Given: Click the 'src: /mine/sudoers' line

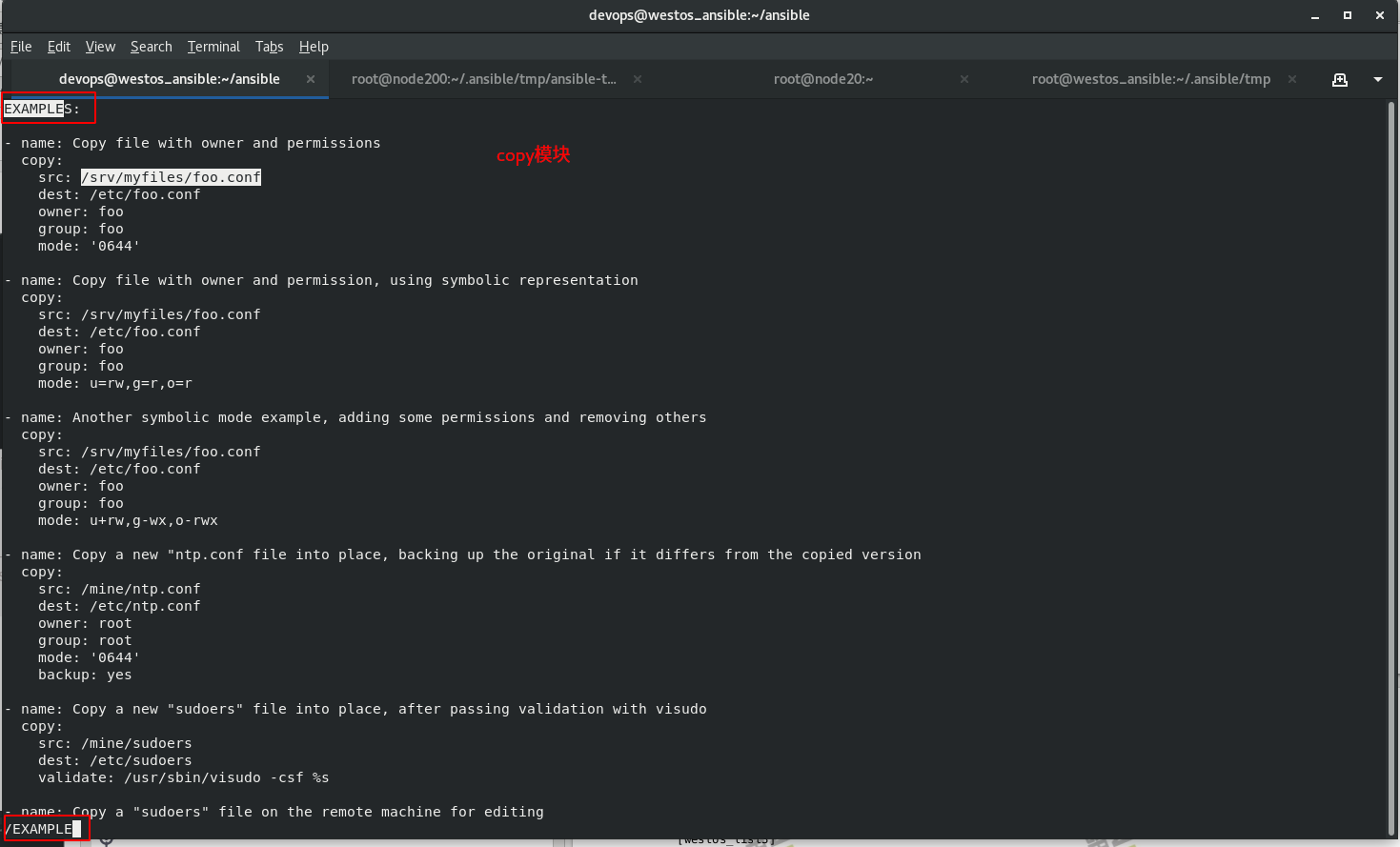Looking at the screenshot, I should pos(115,743).
